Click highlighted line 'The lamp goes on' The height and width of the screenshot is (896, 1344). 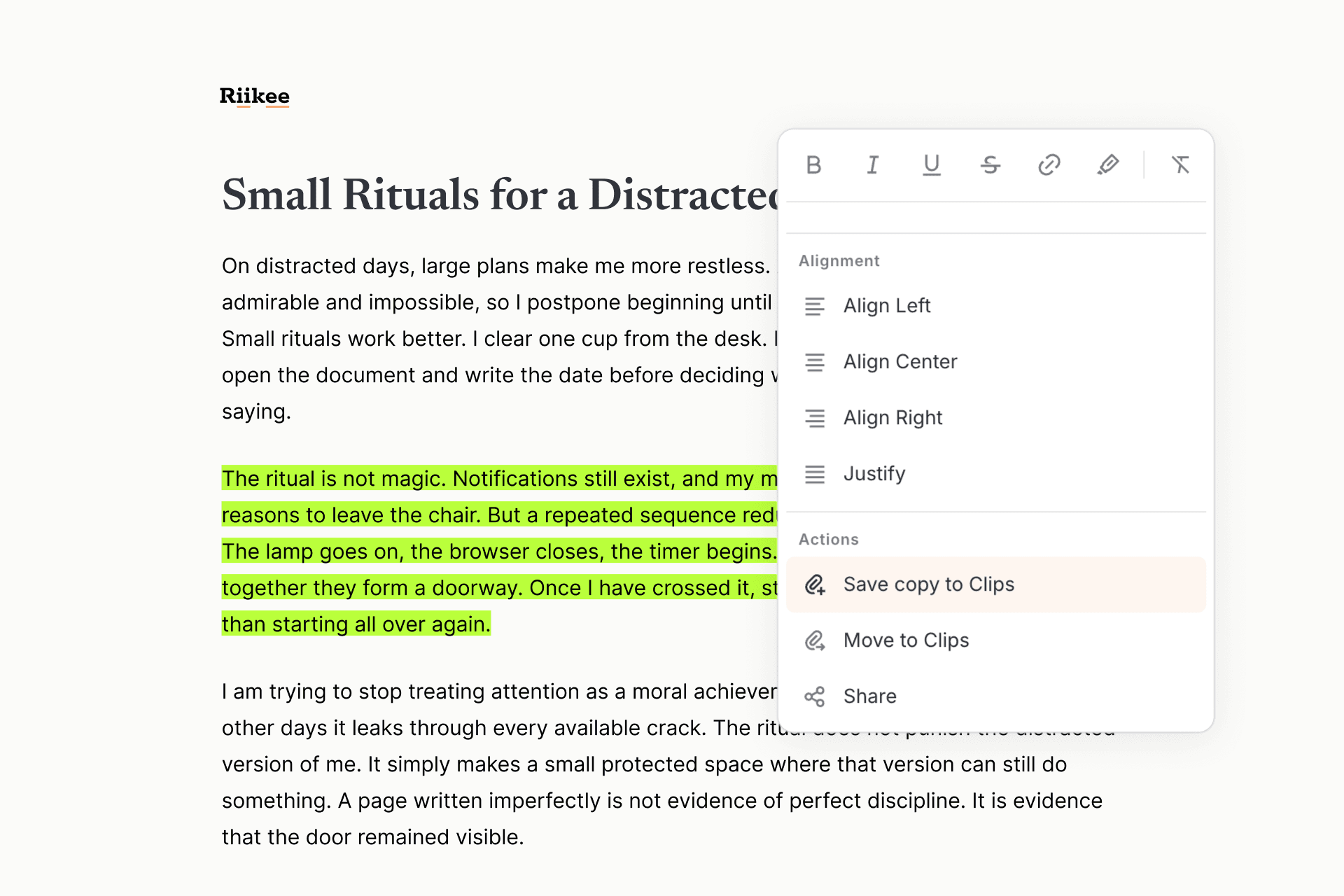(500, 552)
